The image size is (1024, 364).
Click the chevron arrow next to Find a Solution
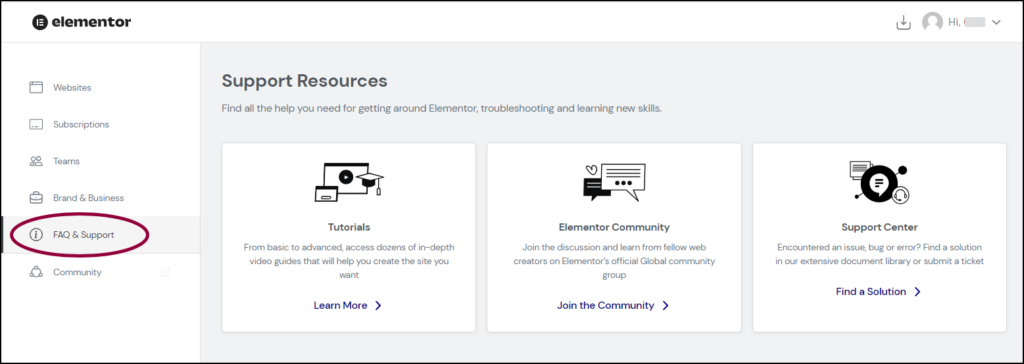pyautogui.click(x=917, y=291)
